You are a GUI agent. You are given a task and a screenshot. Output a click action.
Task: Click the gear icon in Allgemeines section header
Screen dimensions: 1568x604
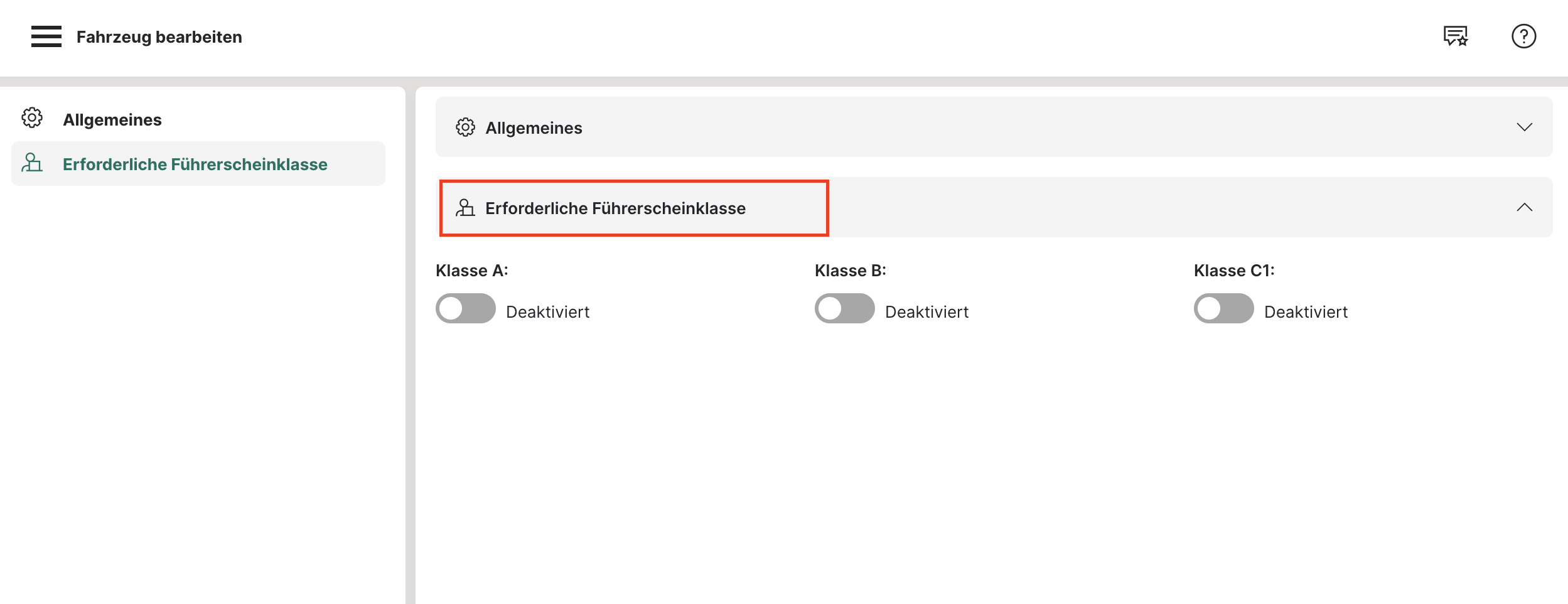[x=465, y=127]
